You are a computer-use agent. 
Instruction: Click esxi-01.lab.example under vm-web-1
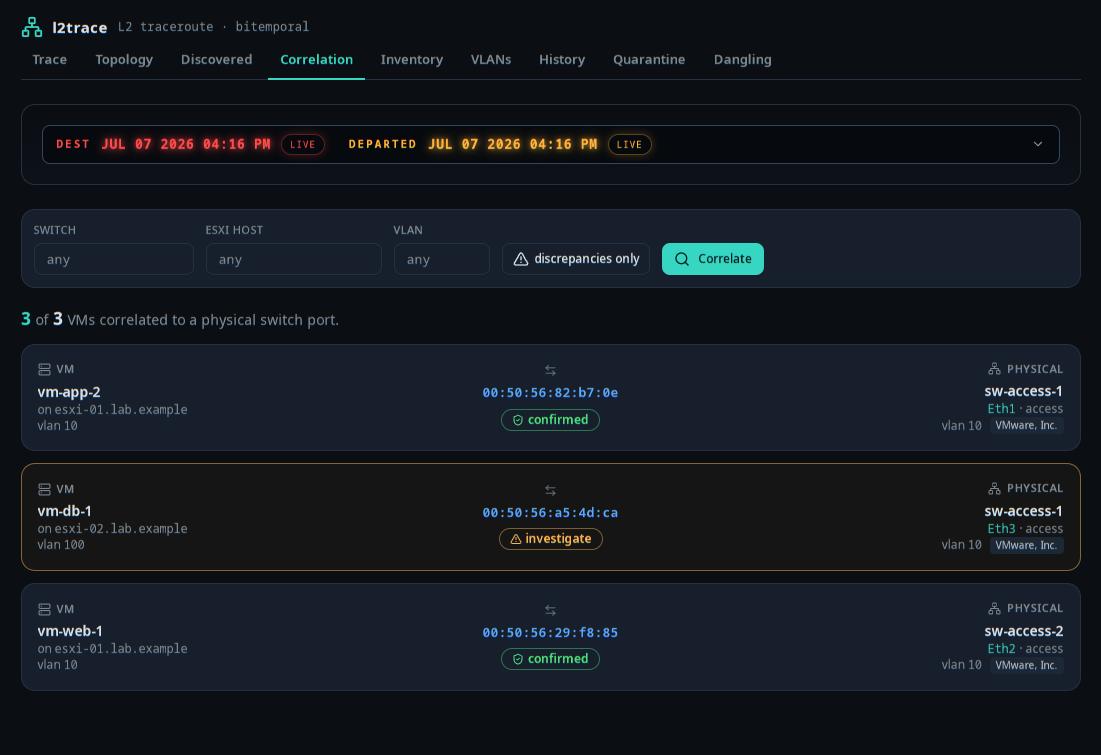pos(121,649)
